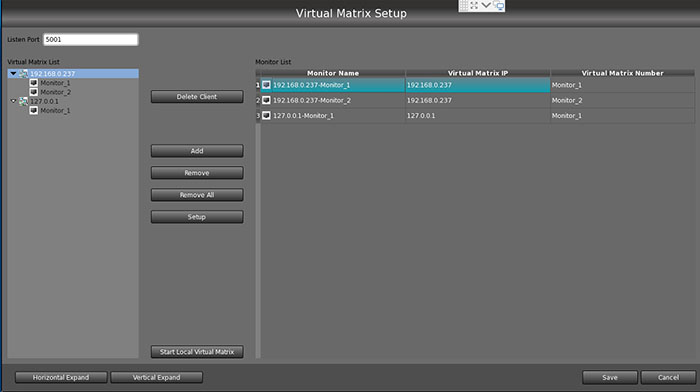
Task: Save the virtual matrix settings
Action: coord(609,377)
